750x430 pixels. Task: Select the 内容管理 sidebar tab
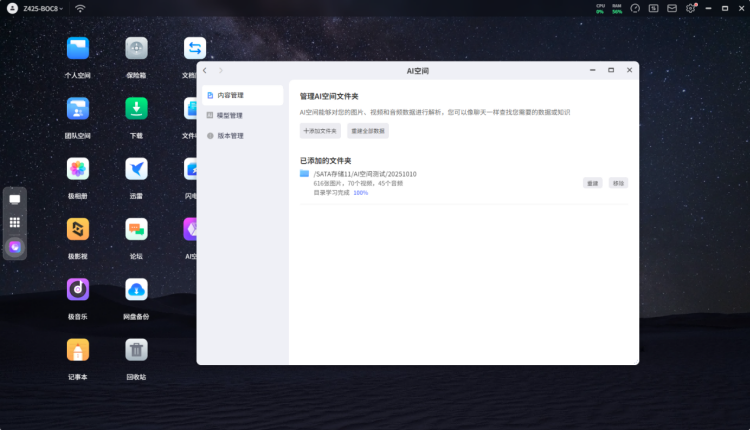click(242, 96)
